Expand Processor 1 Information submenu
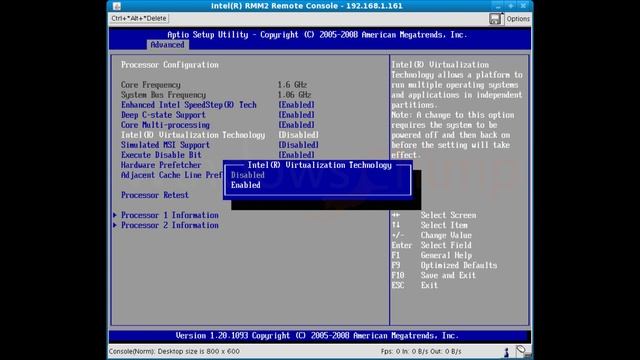This screenshot has width=640, height=360. pos(169,215)
